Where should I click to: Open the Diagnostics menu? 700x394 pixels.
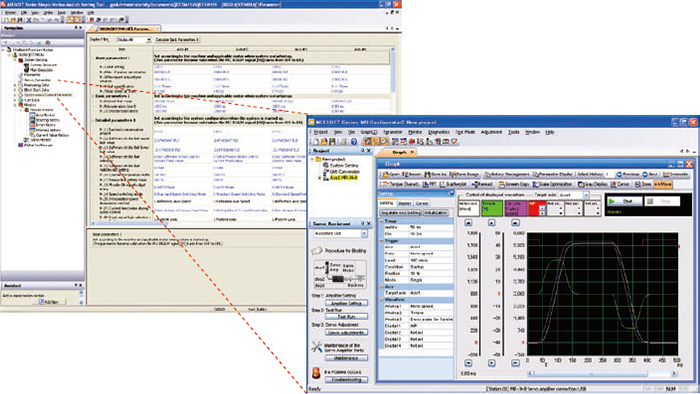click(x=439, y=132)
